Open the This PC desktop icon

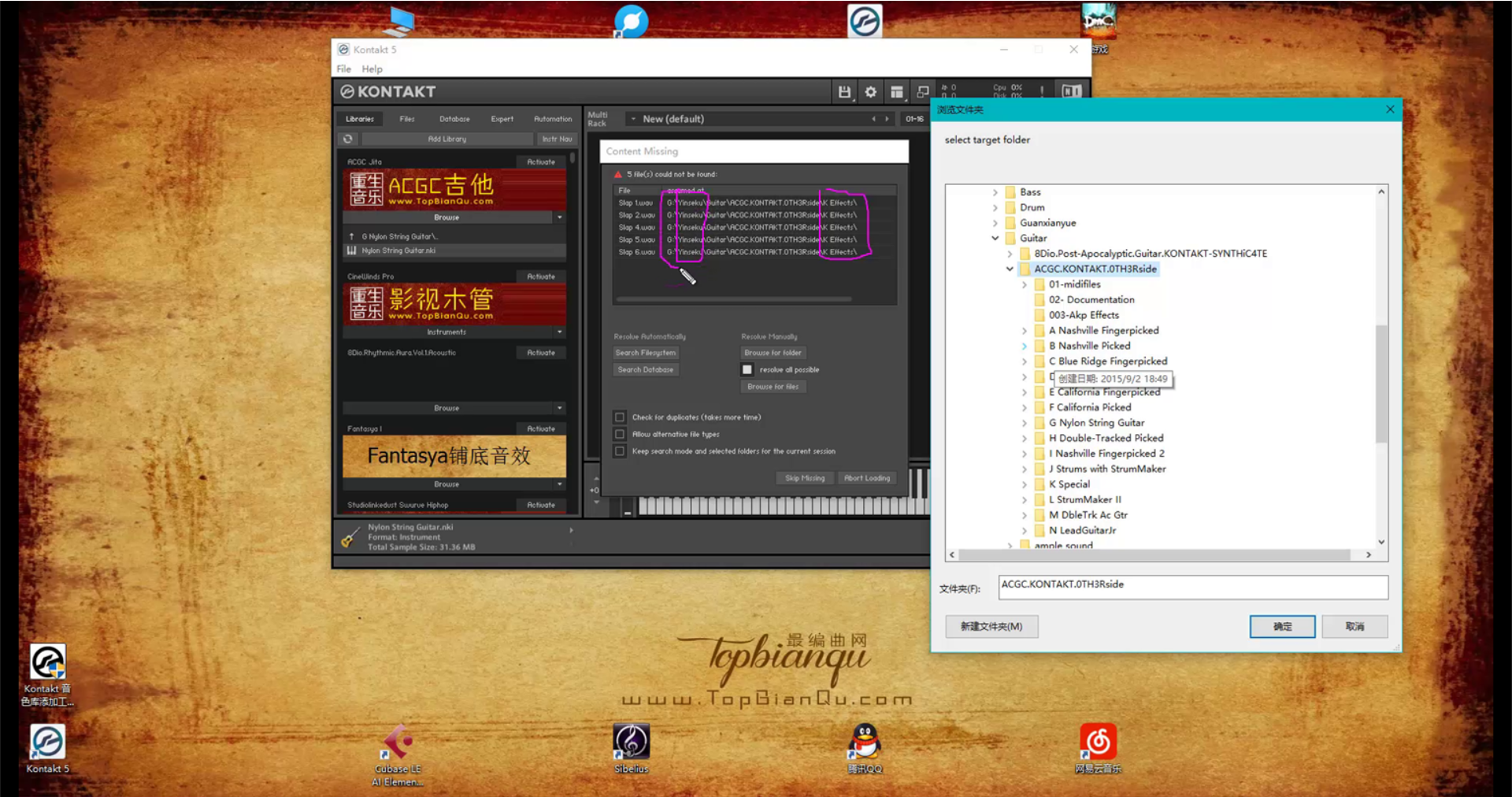pyautogui.click(x=399, y=21)
